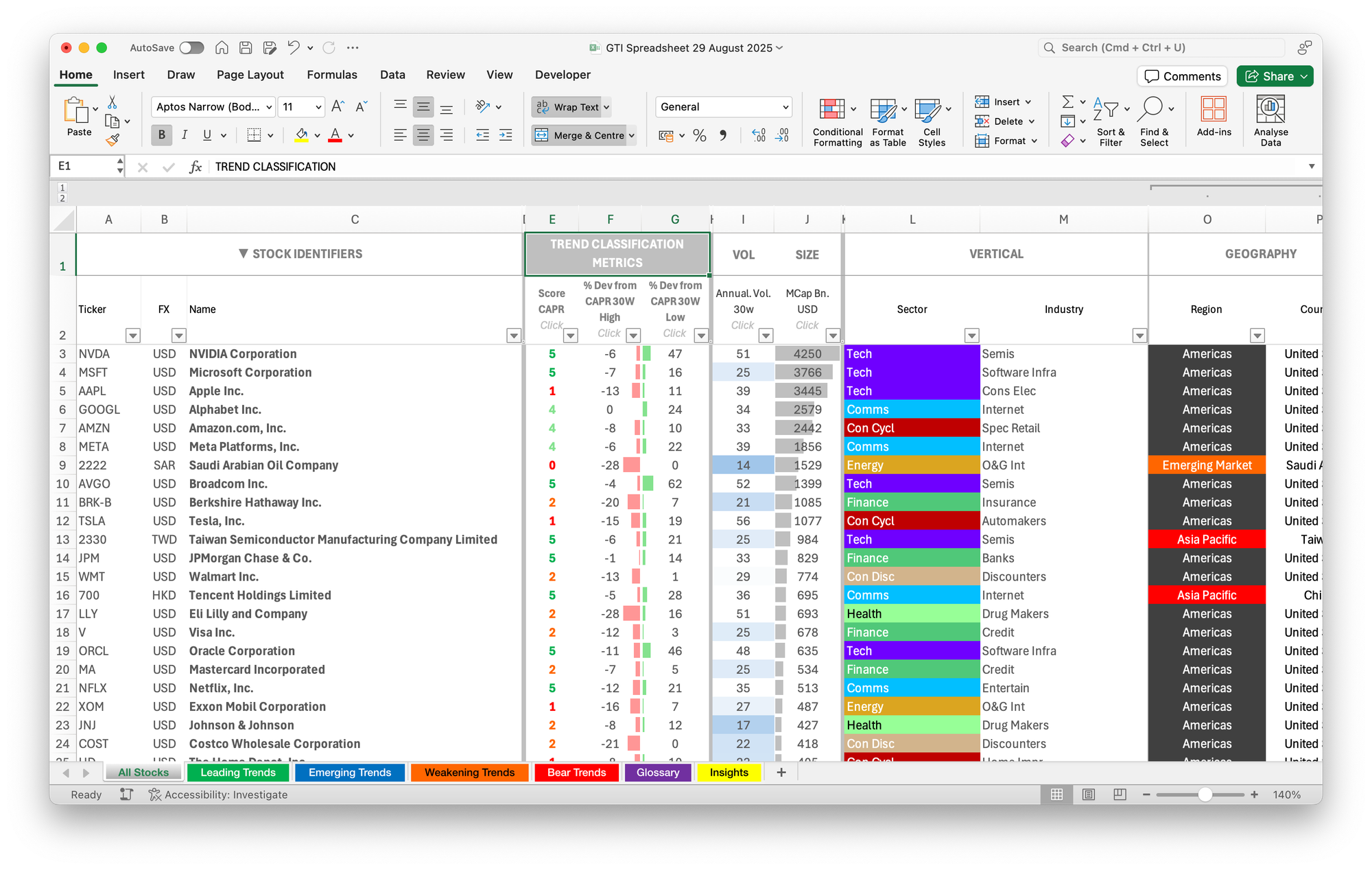
Task: Click the Name Box showing E1
Action: click(84, 166)
